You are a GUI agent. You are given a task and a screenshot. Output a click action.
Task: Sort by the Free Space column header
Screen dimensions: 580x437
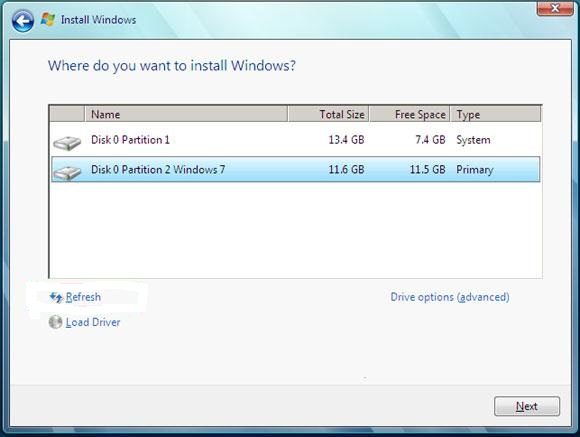[x=409, y=114]
